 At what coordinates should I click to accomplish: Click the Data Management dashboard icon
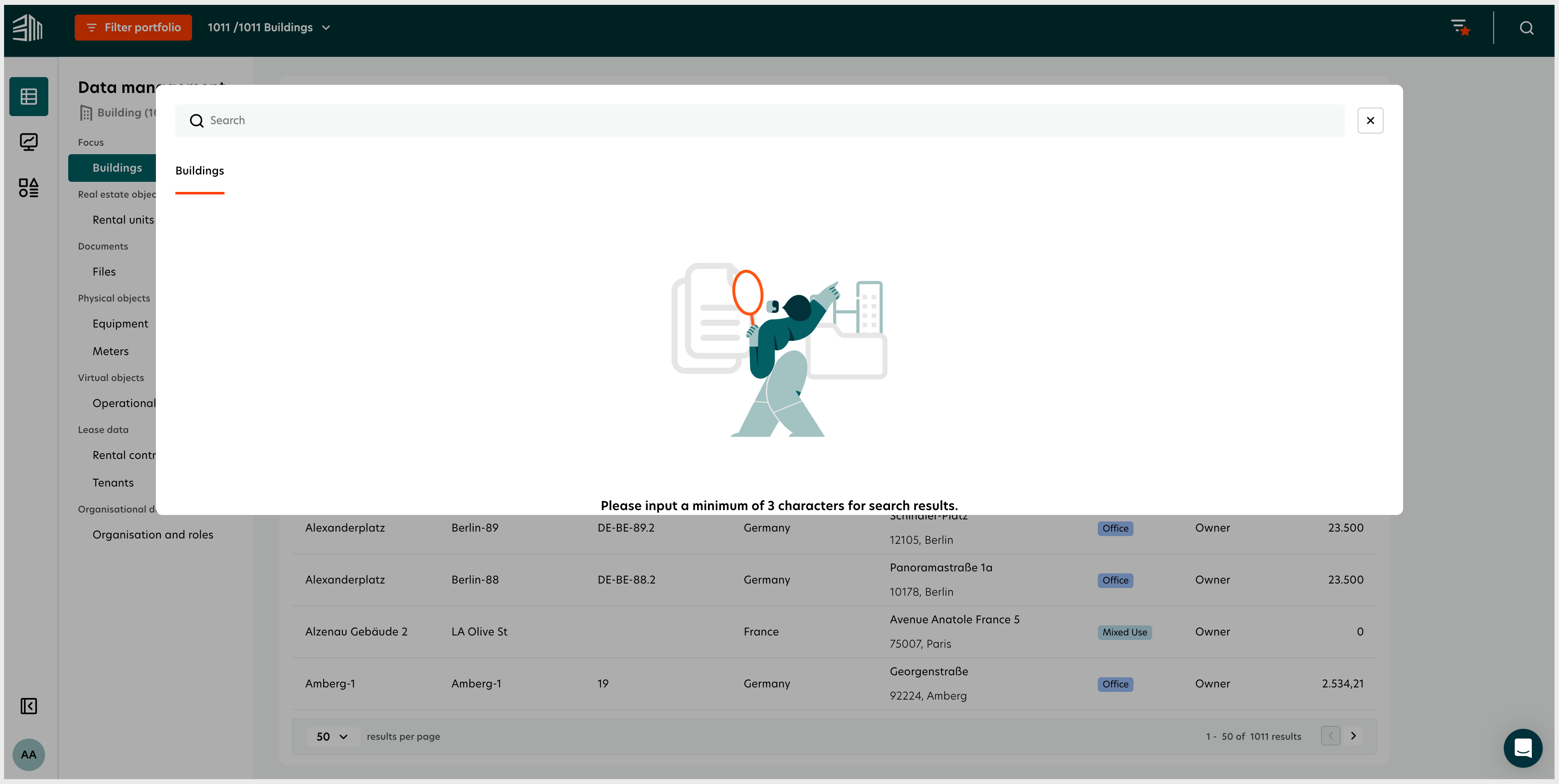28,96
